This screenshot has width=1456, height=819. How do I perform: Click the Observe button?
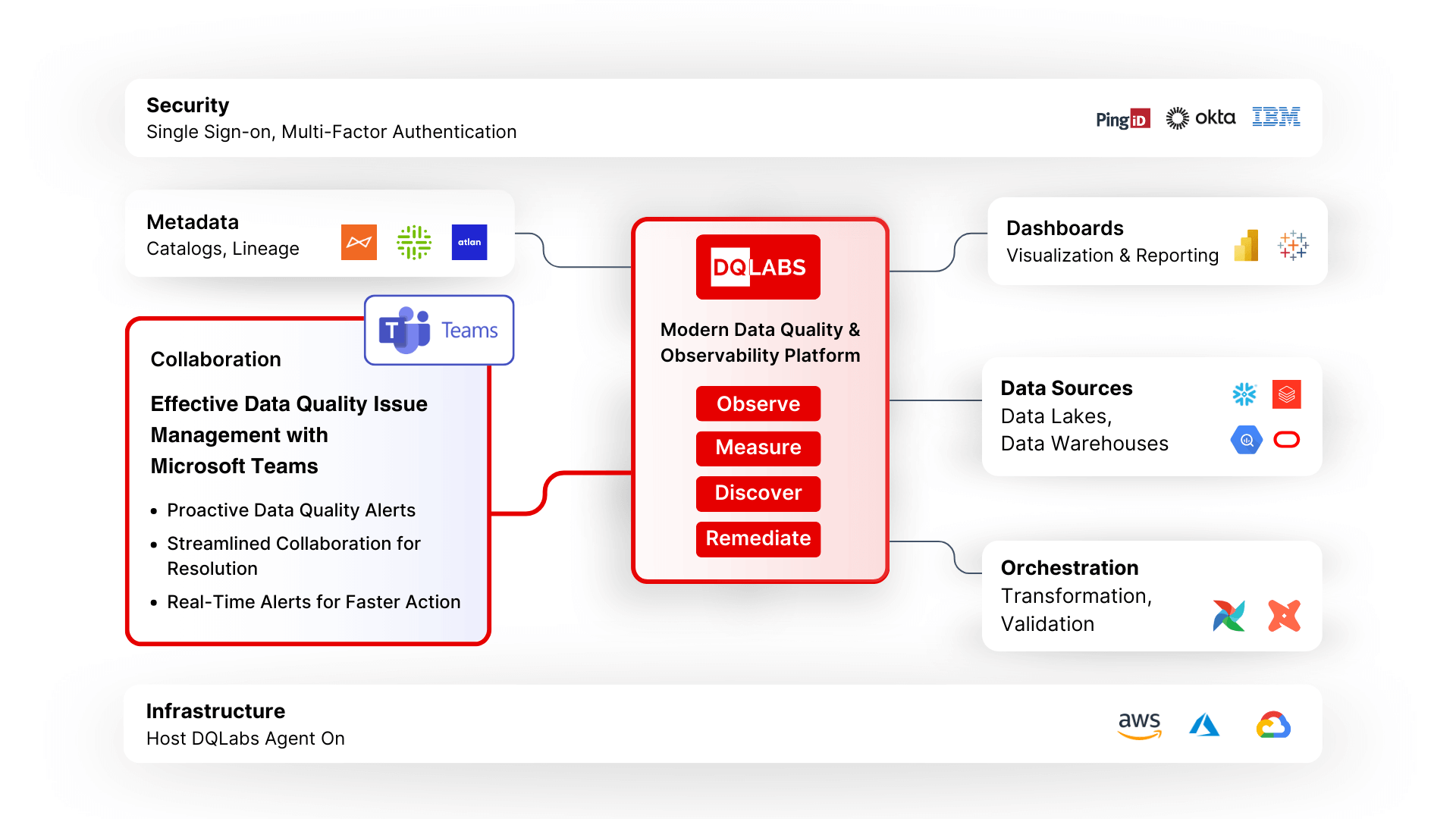point(758,403)
